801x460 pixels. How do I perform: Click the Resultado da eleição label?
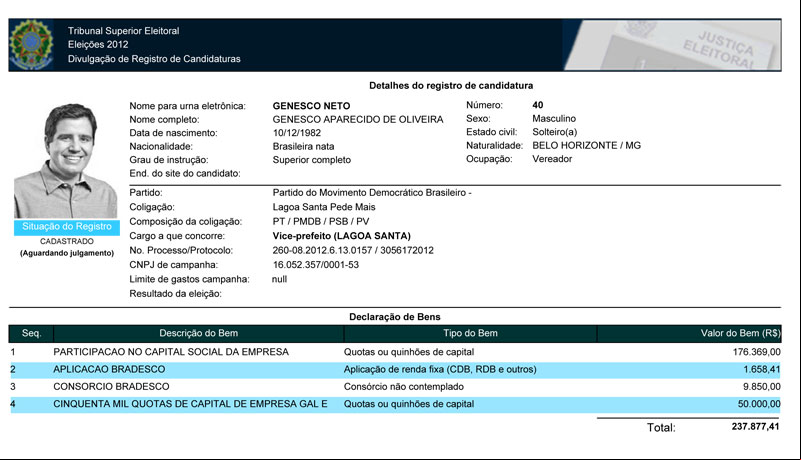pos(175,293)
